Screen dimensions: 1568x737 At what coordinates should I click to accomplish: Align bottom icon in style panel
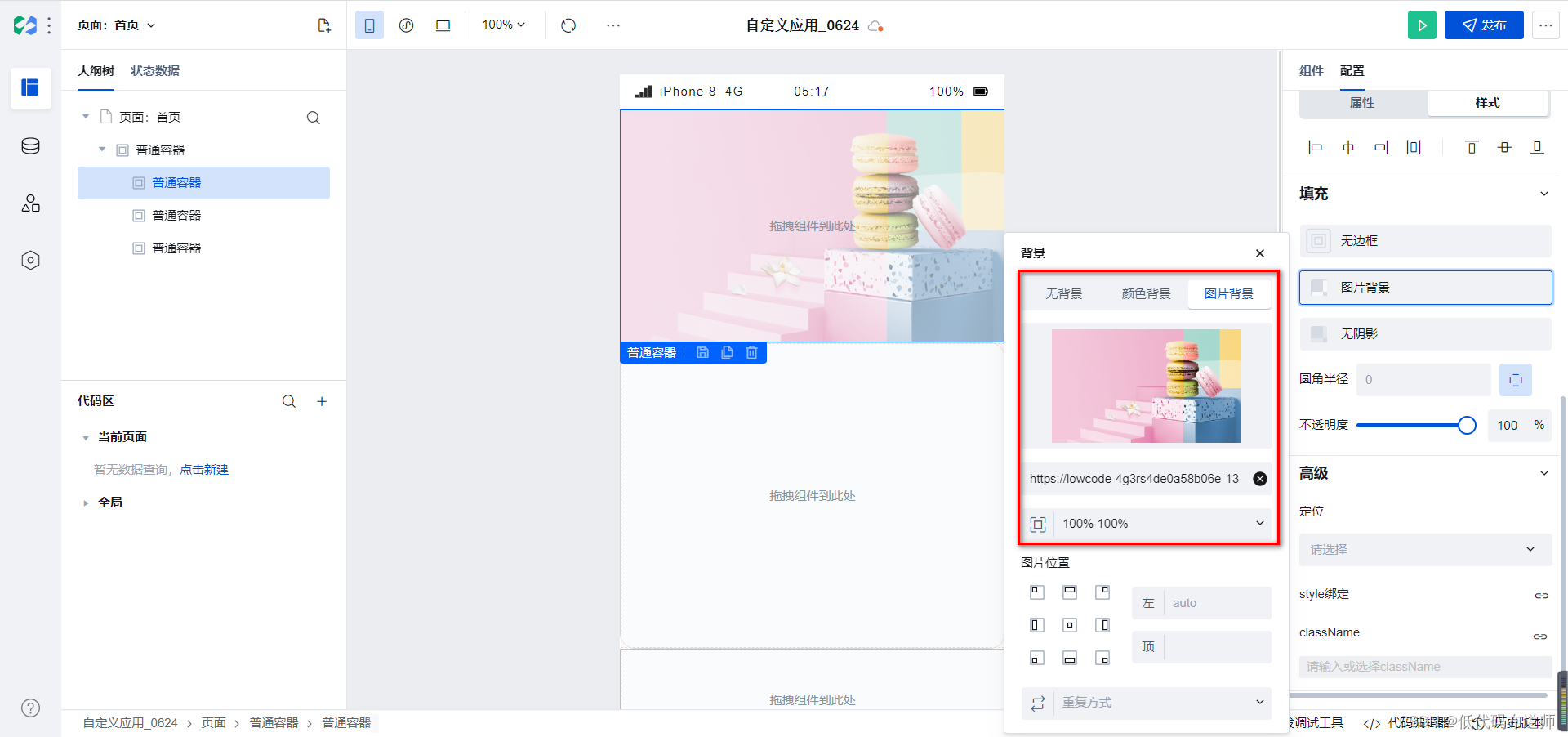click(x=1537, y=147)
